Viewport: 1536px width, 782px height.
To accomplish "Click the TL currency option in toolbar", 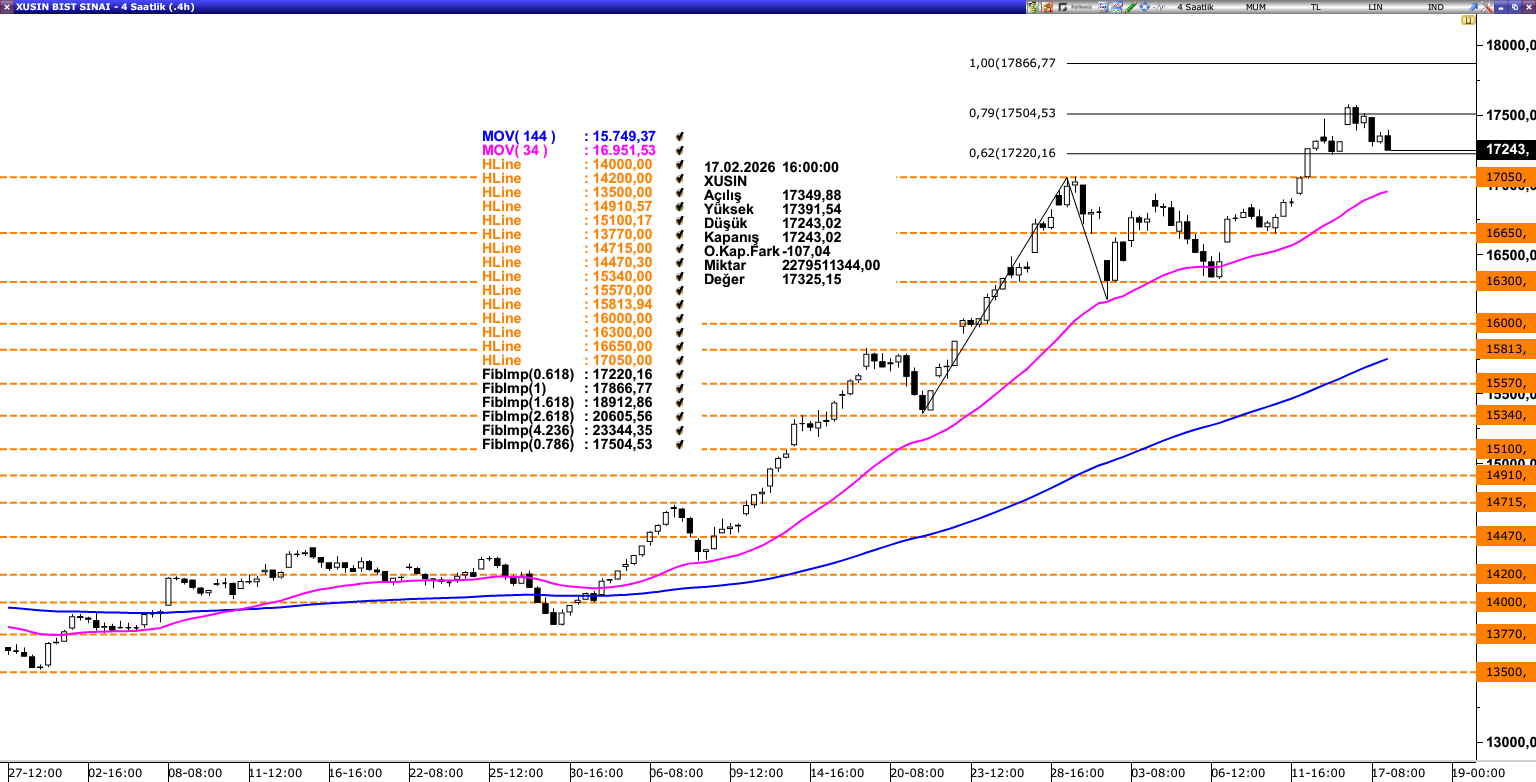I will (1315, 7).
